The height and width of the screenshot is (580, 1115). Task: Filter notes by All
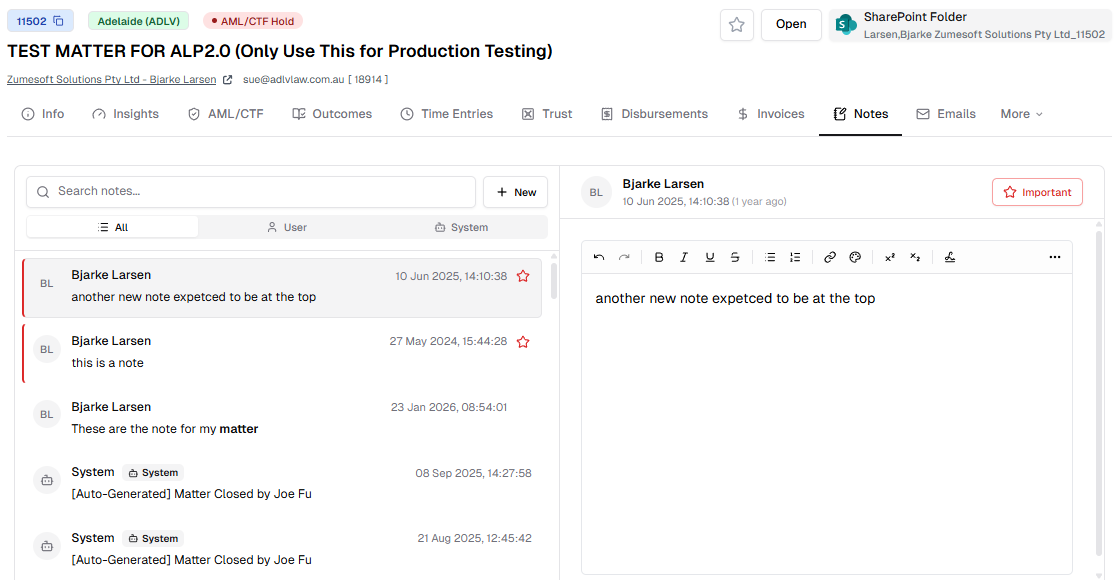tap(112, 227)
